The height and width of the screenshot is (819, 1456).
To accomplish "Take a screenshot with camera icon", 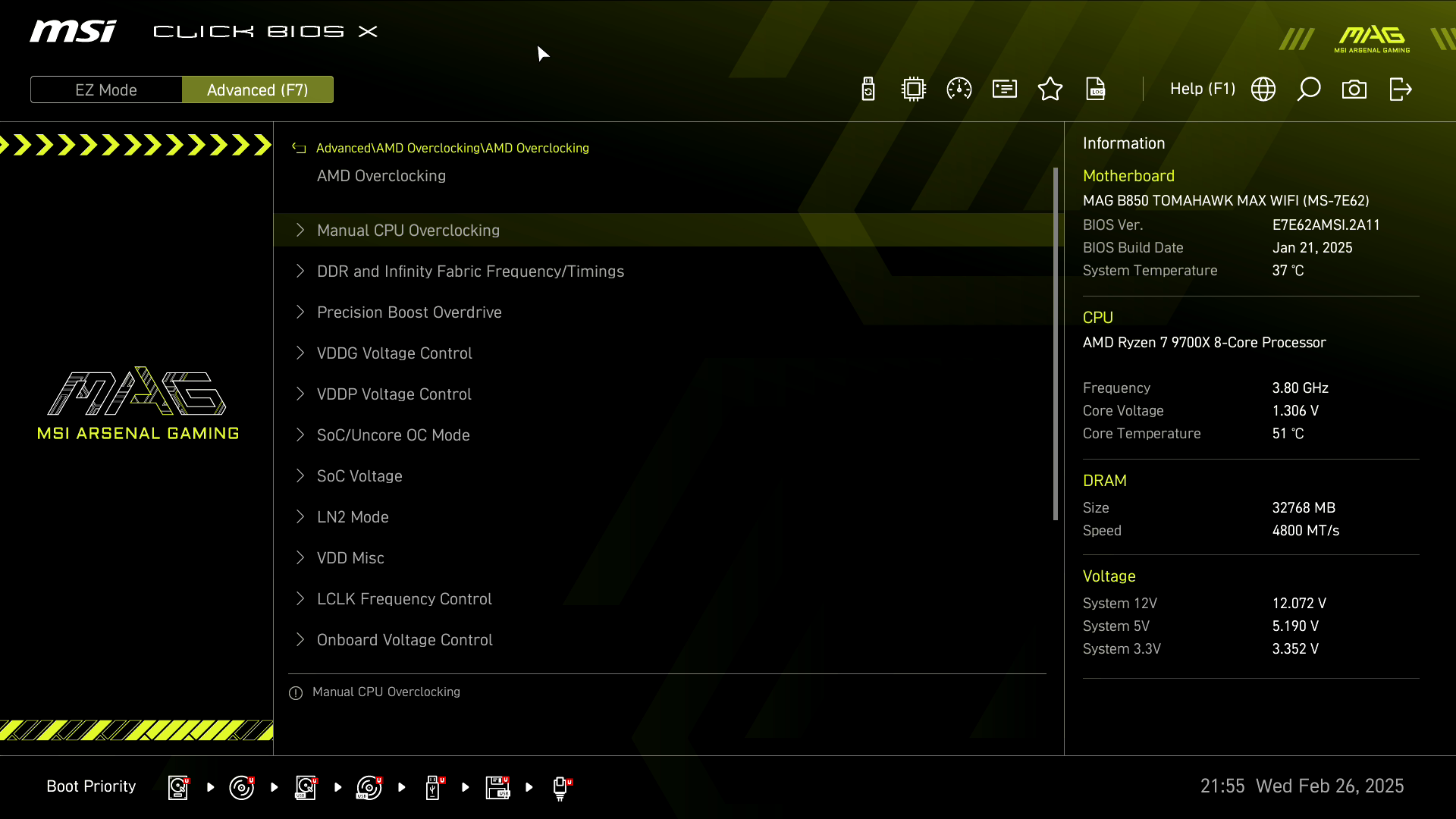I will 1354,89.
